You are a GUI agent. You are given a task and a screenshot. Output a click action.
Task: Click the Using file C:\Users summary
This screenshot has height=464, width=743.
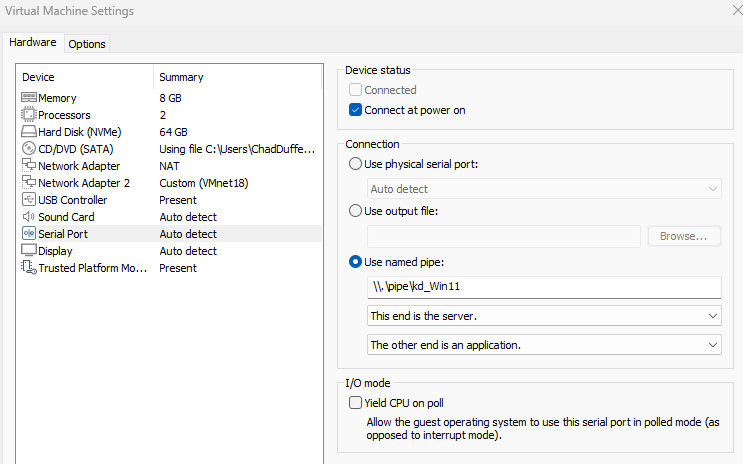pos(237,149)
